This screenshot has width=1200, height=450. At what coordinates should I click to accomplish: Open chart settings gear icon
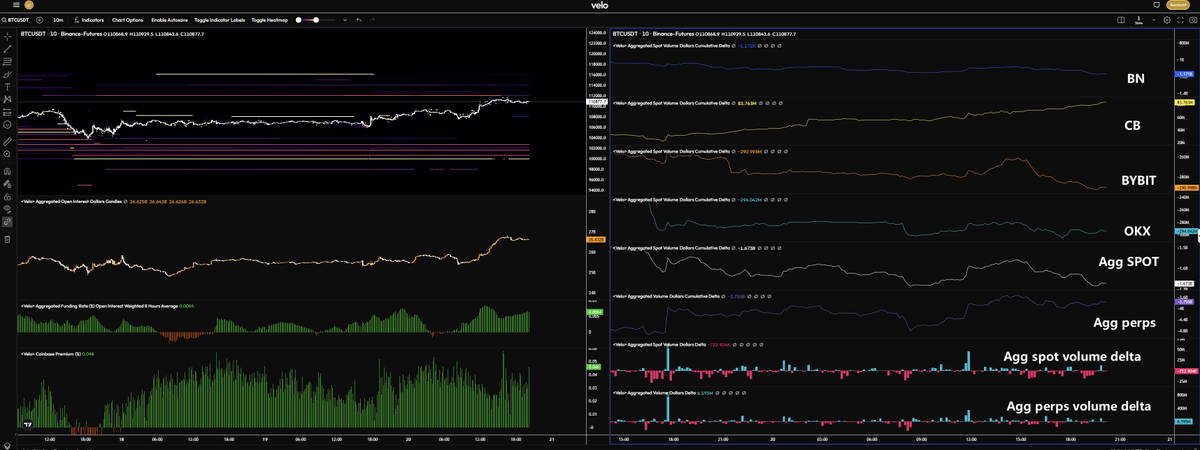point(1167,20)
